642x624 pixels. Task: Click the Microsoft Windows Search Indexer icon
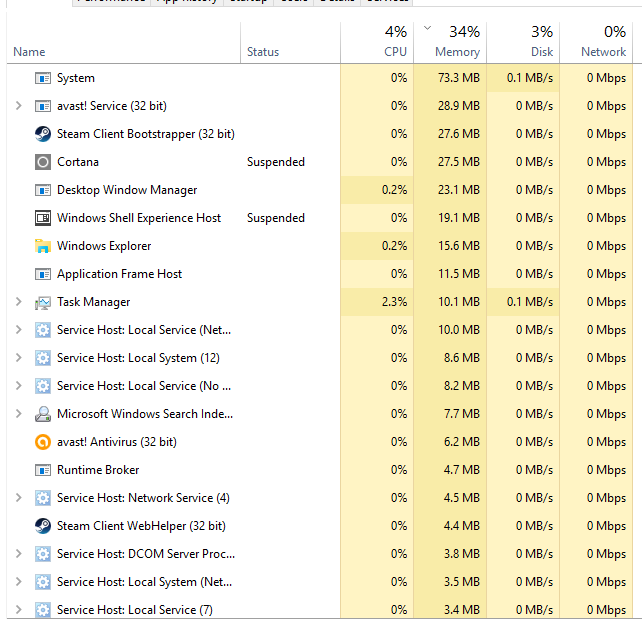pos(43,414)
